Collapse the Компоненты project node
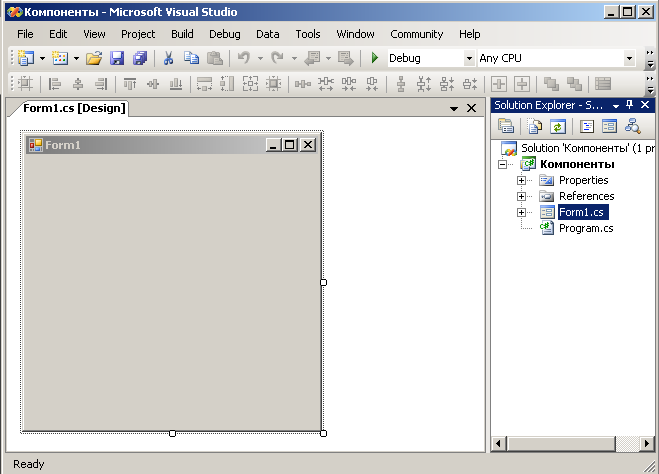 (503, 164)
